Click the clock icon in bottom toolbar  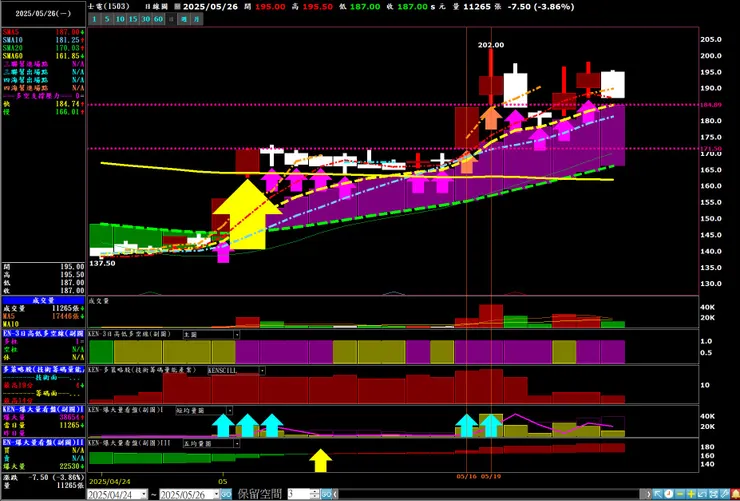point(669,494)
